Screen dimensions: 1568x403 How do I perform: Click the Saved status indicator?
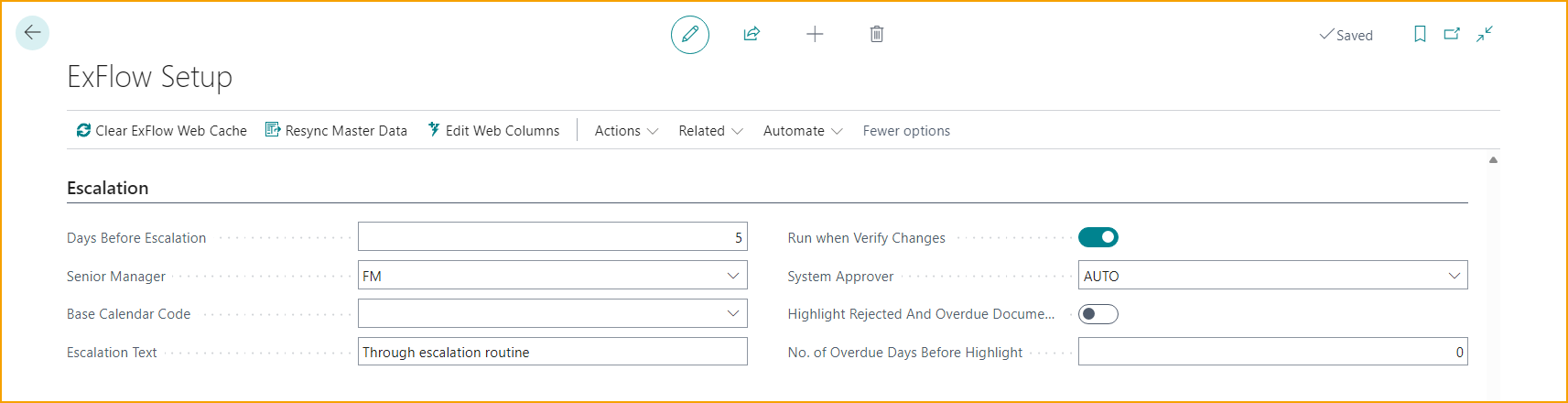[1346, 35]
